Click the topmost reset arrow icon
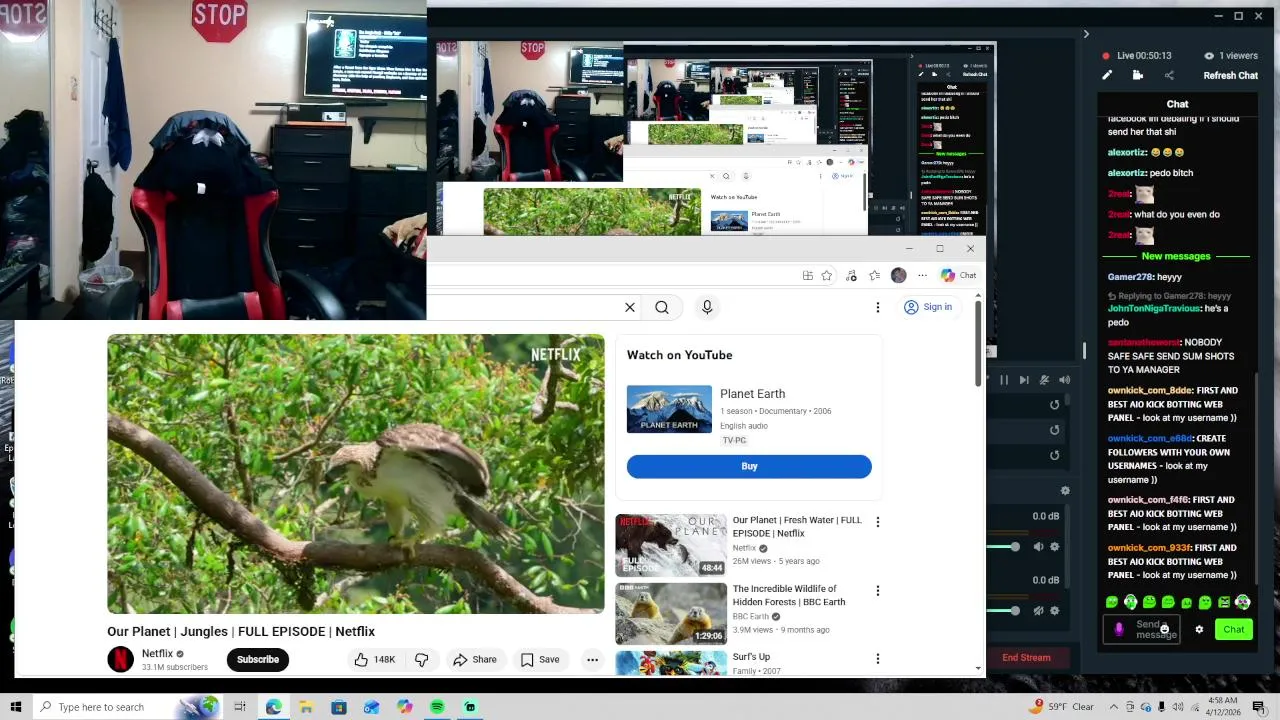 (x=1054, y=405)
